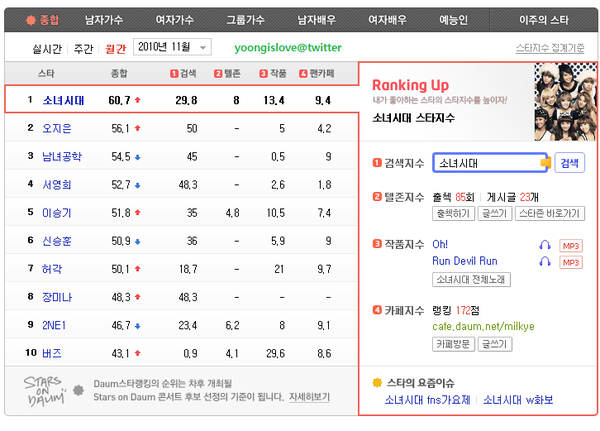This screenshot has width=600, height=431.
Task: Click the 카페방문 button
Action: (x=453, y=344)
